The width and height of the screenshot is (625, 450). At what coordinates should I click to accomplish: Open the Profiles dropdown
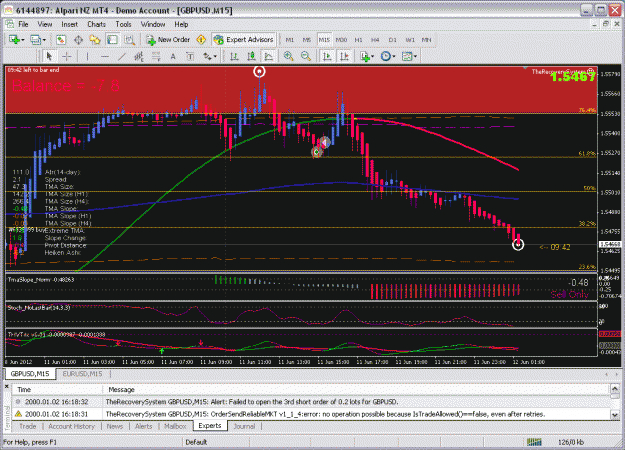38,40
